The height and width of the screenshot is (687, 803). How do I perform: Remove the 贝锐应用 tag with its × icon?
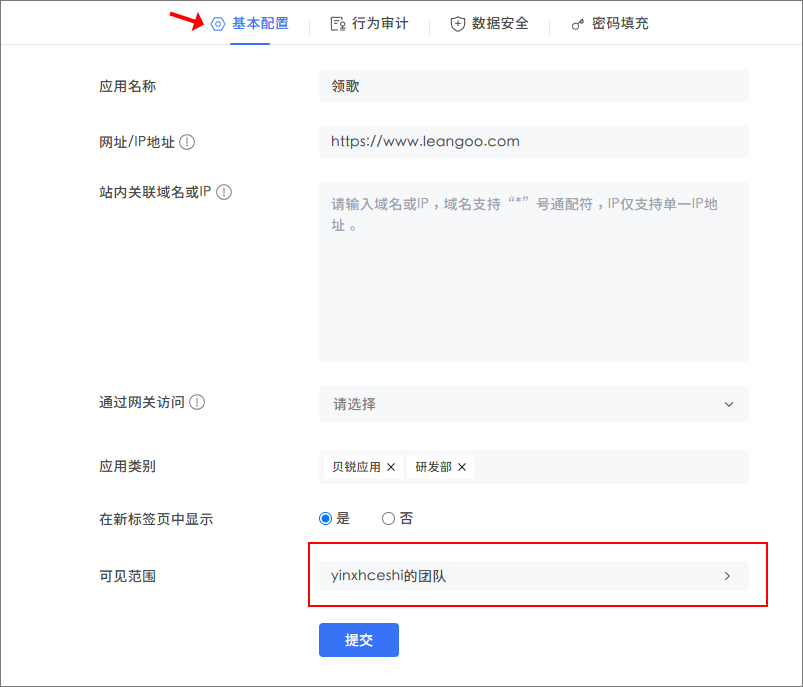[x=392, y=466]
